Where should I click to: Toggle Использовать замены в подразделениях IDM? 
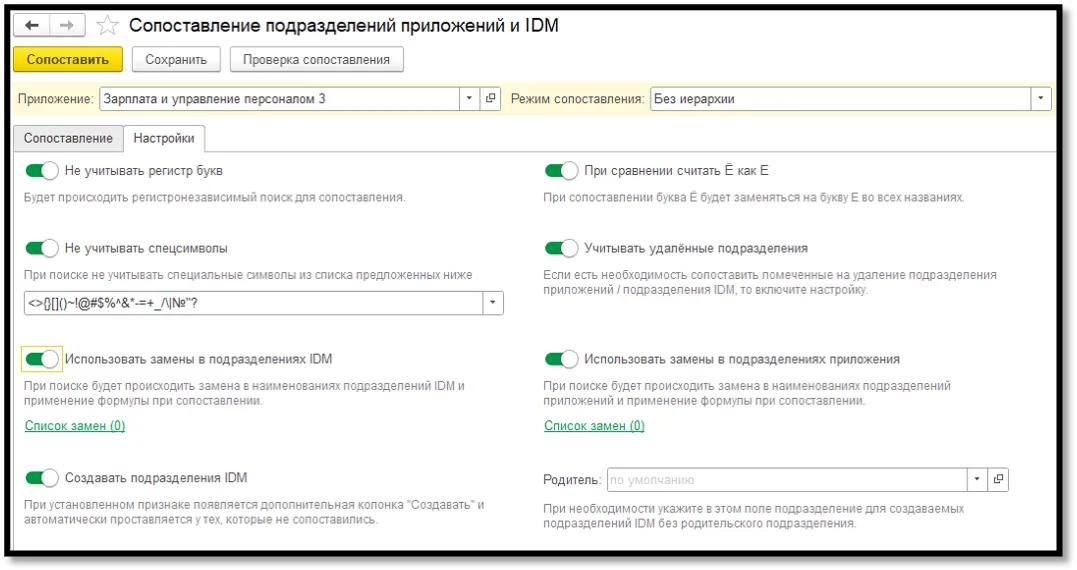42,358
